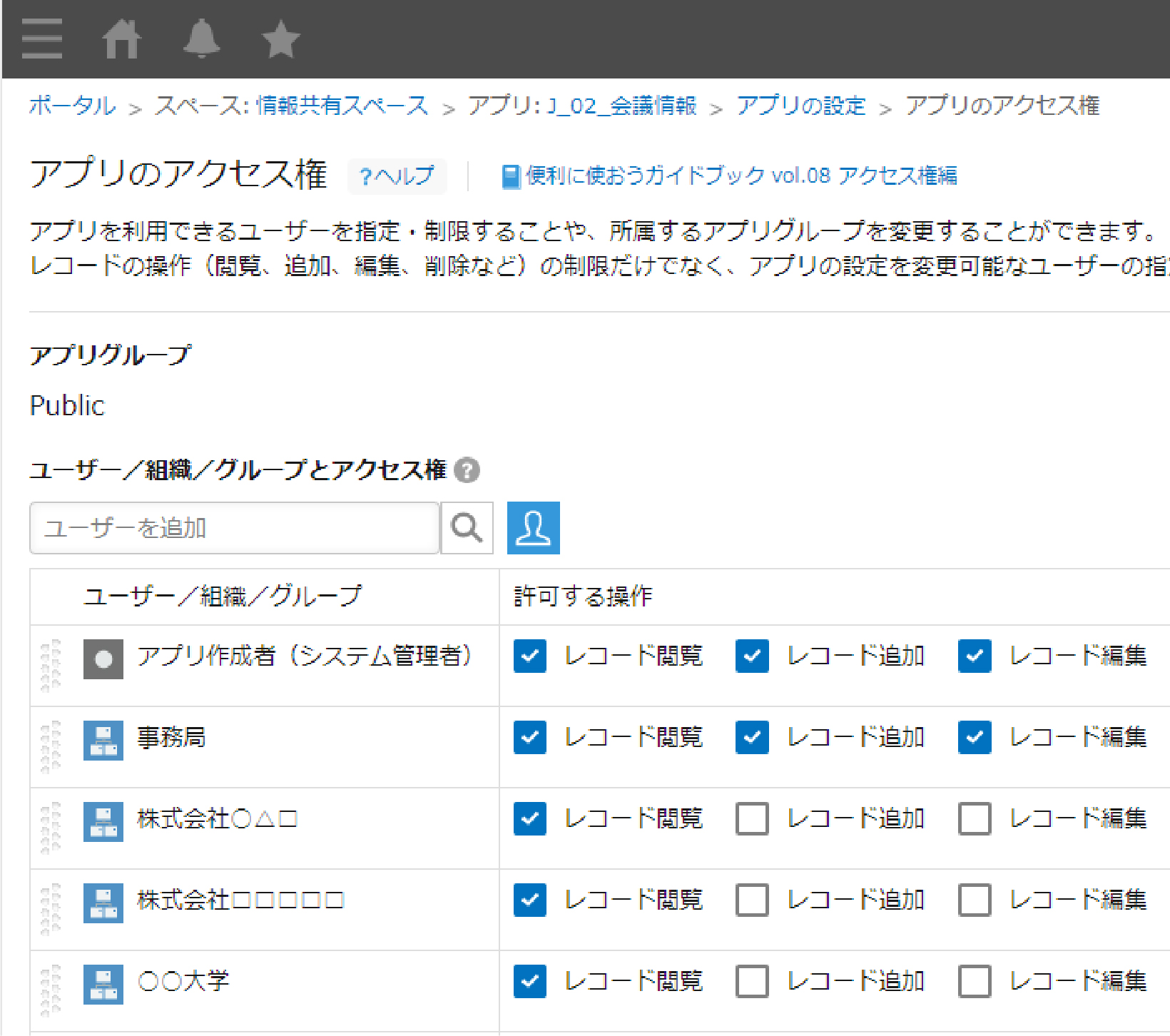Click the 株式会社○△□ organization icon
The width and height of the screenshot is (1170, 1036).
pos(103,821)
